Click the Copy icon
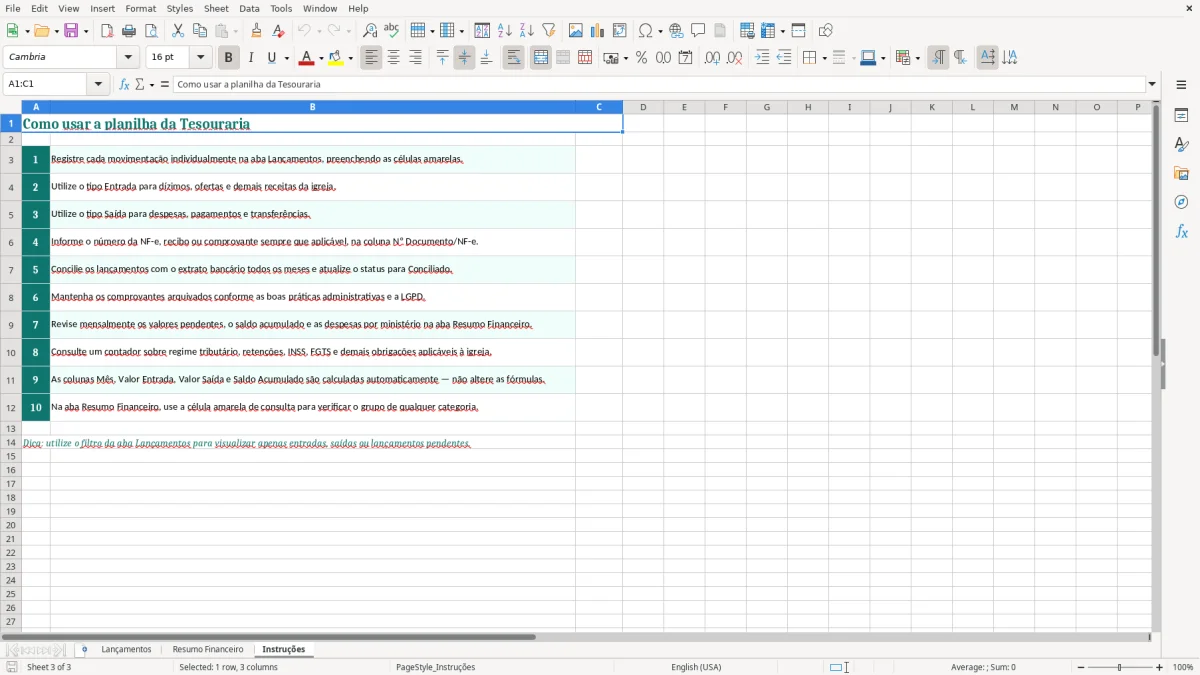Screen dimensions: 1200x675 [x=200, y=31]
